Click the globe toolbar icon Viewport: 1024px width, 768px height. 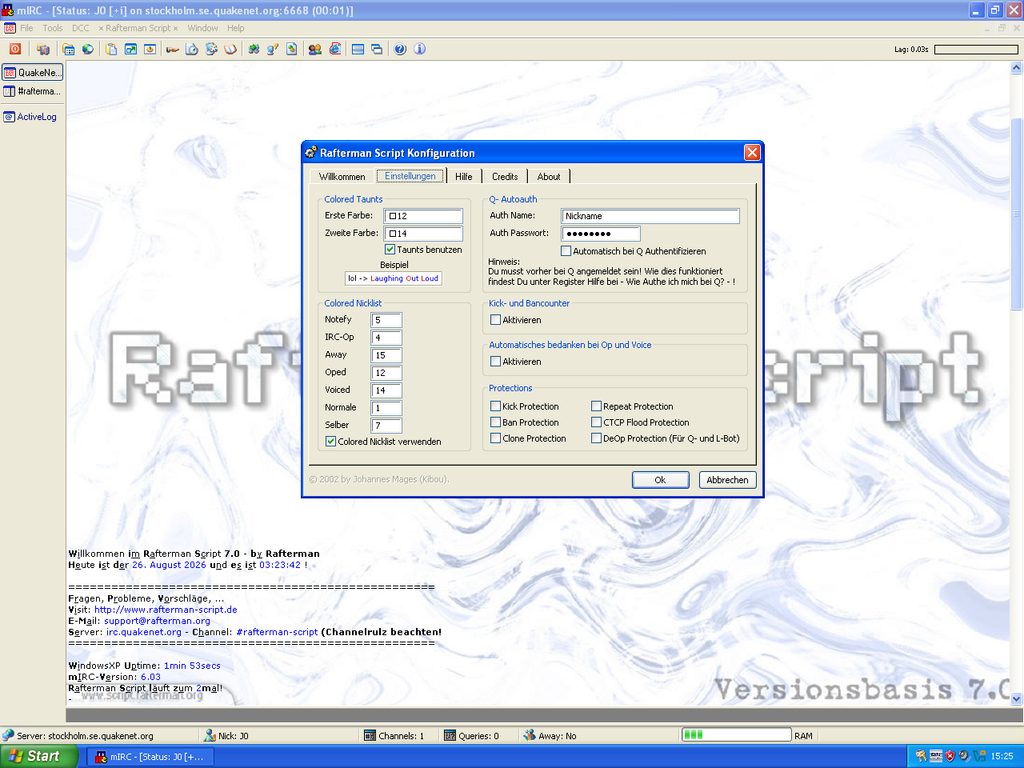[x=88, y=49]
